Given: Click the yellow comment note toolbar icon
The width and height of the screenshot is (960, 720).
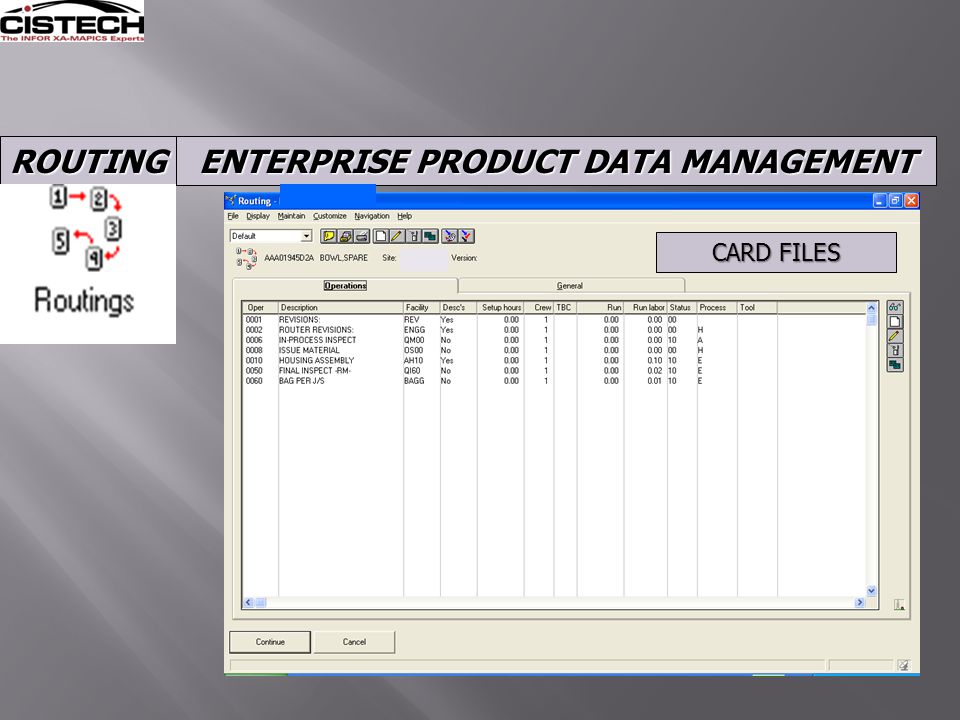Looking at the screenshot, I should coord(328,236).
